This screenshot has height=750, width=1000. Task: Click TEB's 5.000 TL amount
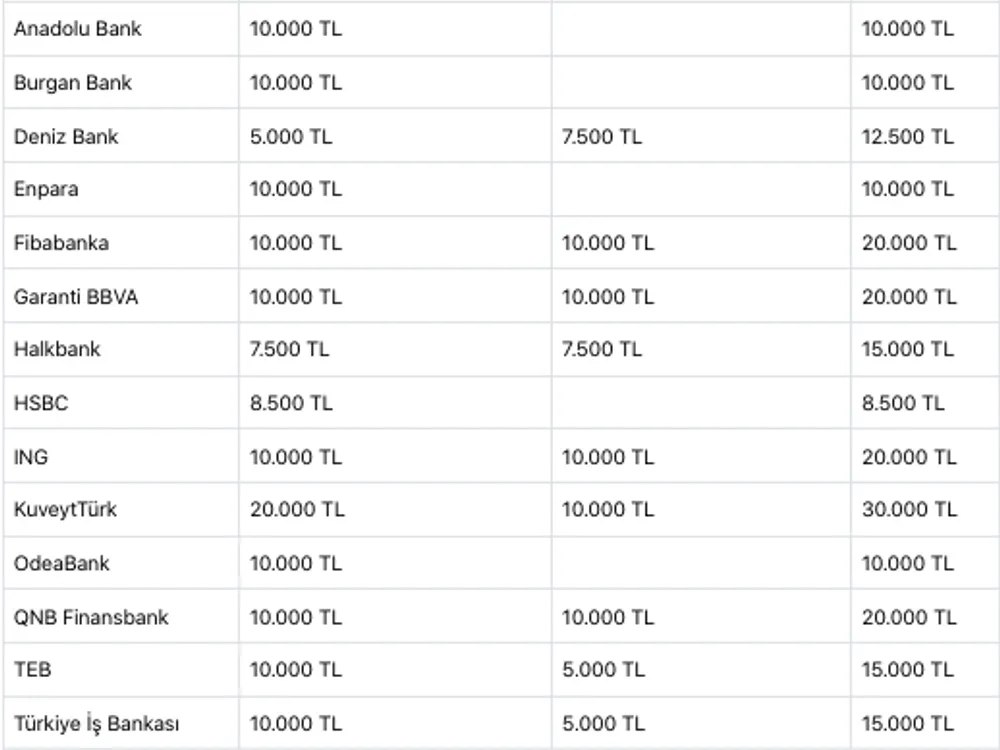click(x=602, y=670)
